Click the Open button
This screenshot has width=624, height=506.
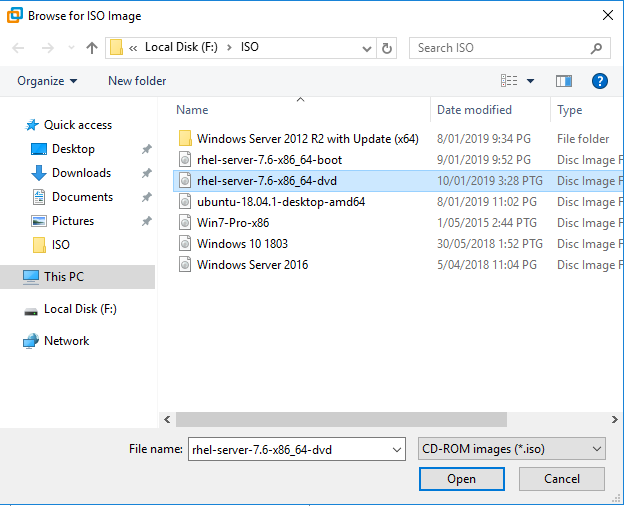tap(462, 479)
